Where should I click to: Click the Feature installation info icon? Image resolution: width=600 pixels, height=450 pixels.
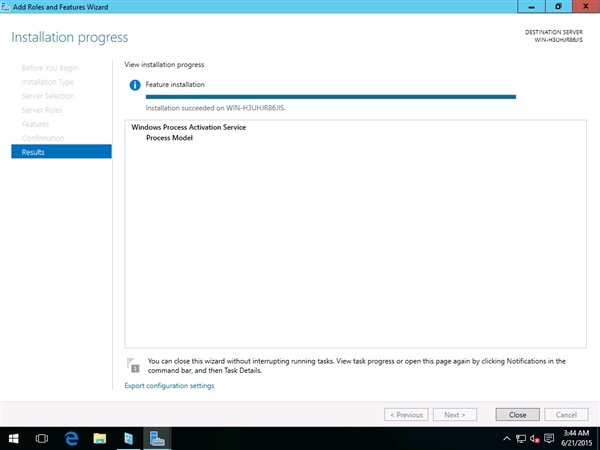(x=135, y=85)
